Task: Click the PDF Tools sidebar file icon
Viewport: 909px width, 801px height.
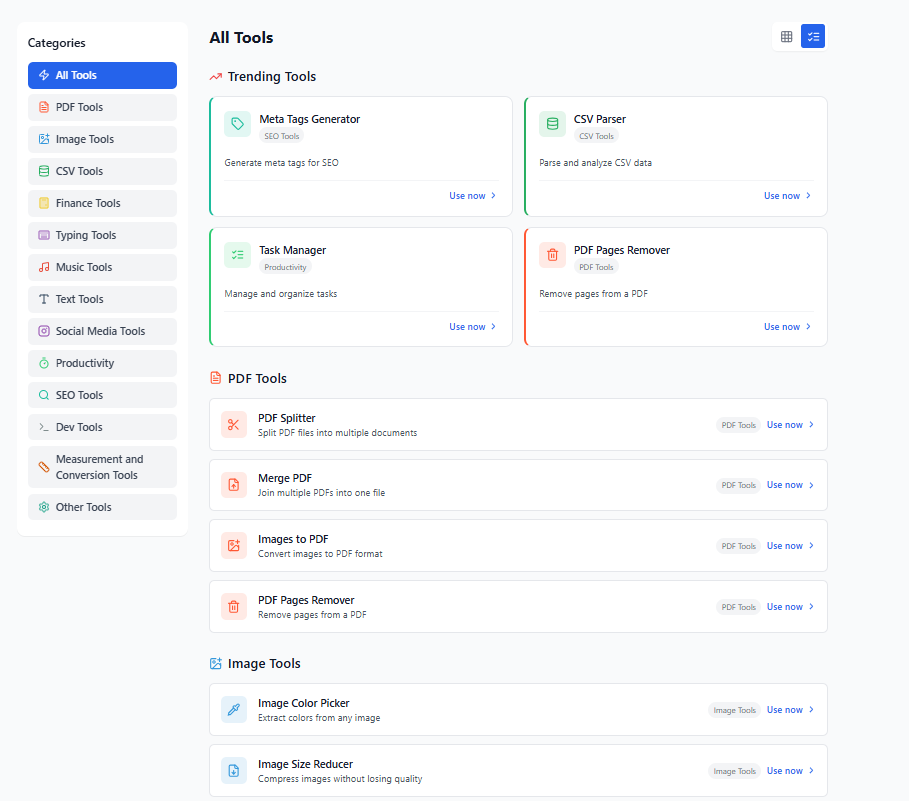Action: pyautogui.click(x=44, y=107)
